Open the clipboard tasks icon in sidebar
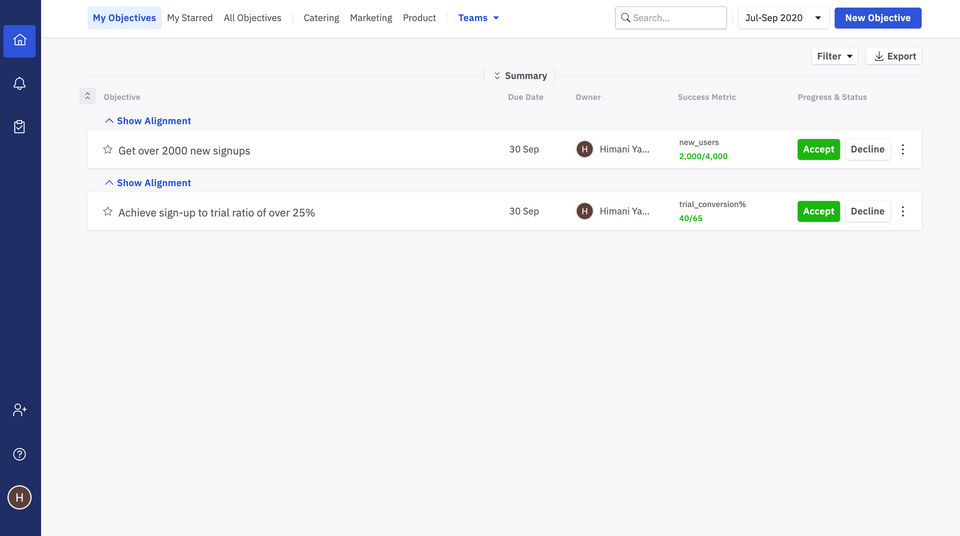The image size is (960, 536). [x=20, y=127]
